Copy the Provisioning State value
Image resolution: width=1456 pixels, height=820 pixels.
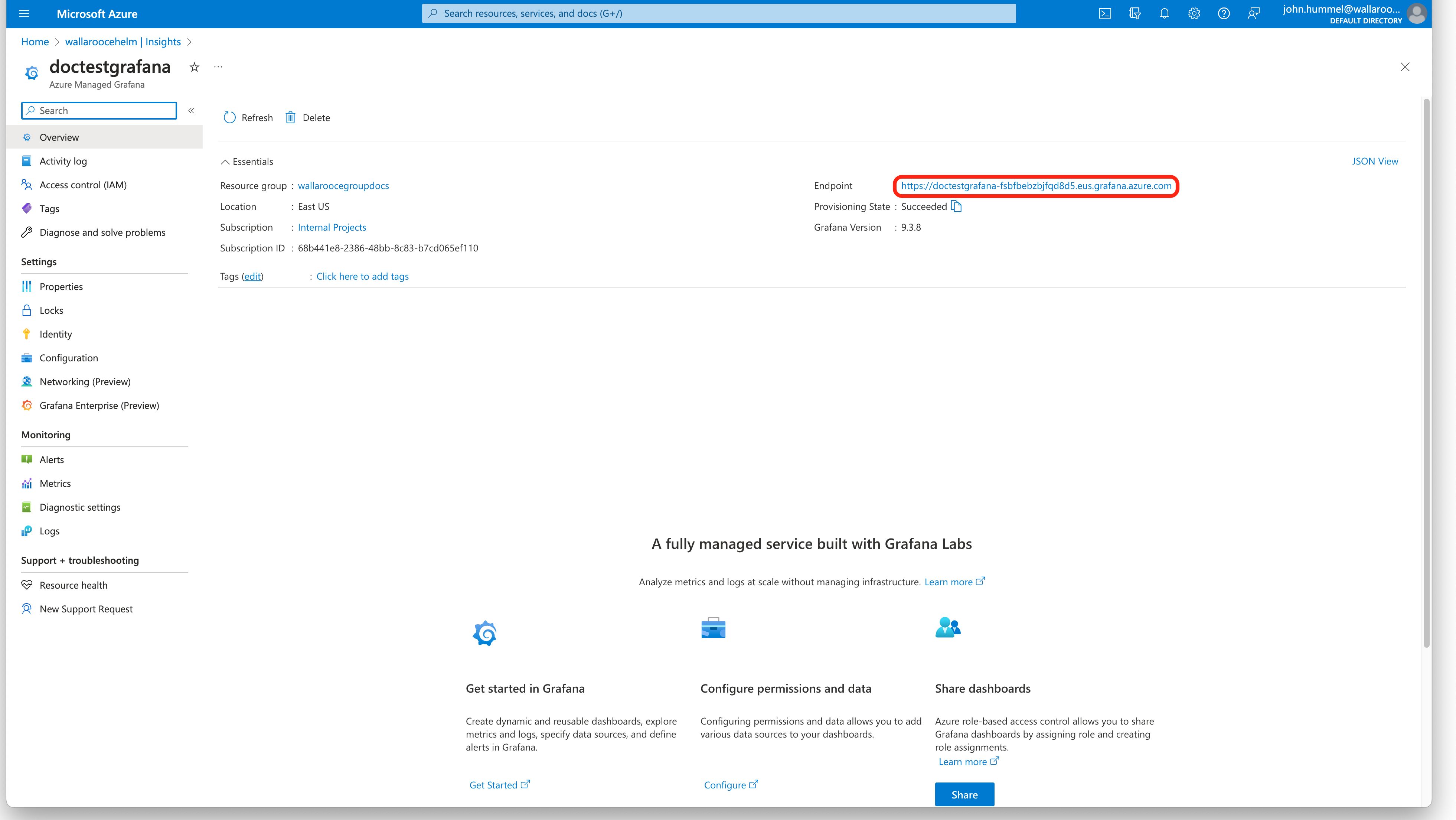pyautogui.click(x=956, y=206)
